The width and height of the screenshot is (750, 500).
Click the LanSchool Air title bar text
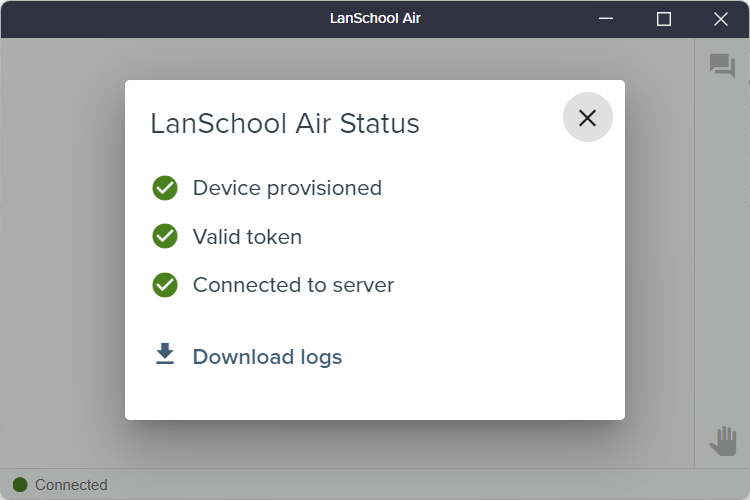[375, 18]
